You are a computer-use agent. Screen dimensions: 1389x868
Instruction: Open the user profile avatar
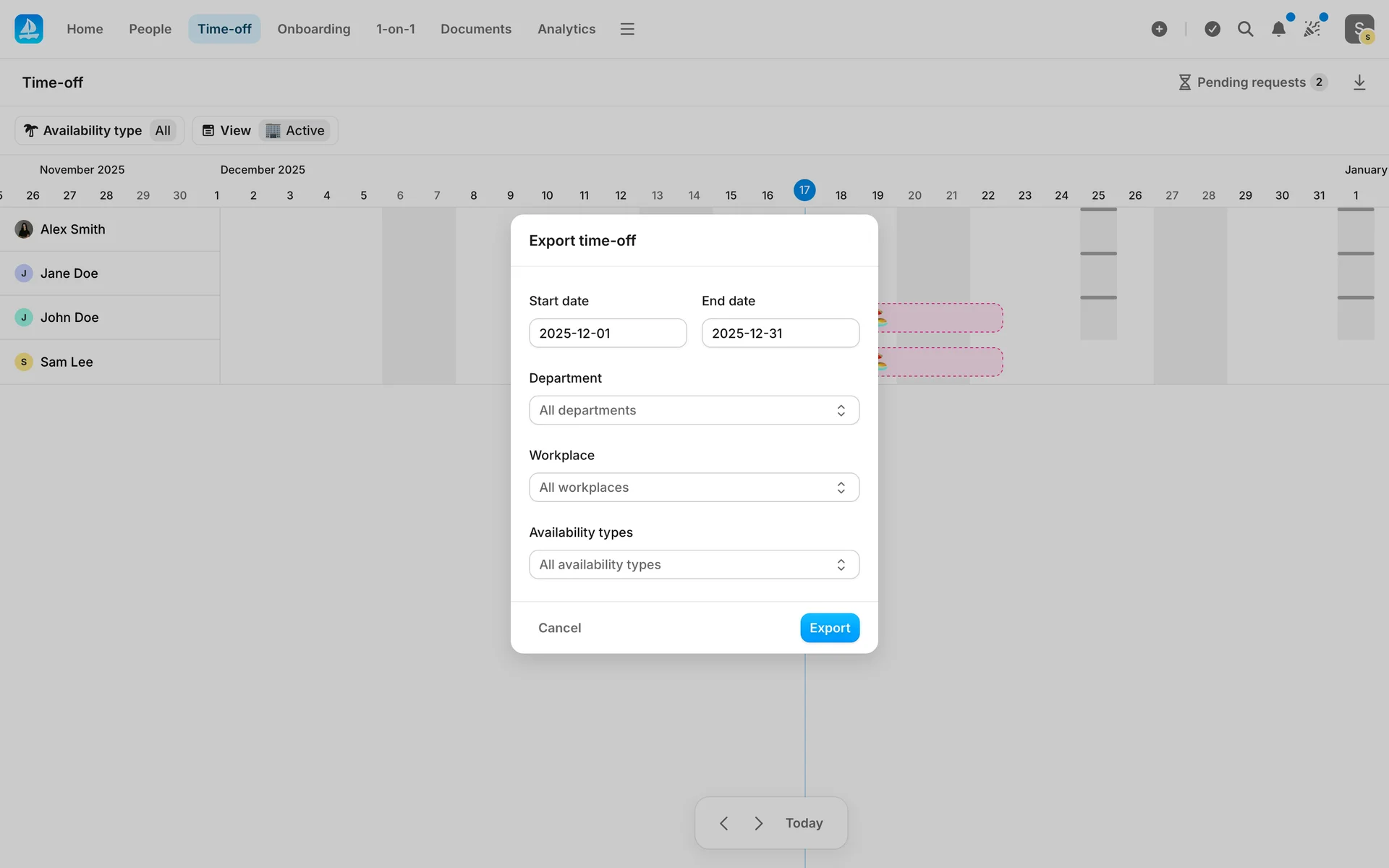pyautogui.click(x=1359, y=29)
